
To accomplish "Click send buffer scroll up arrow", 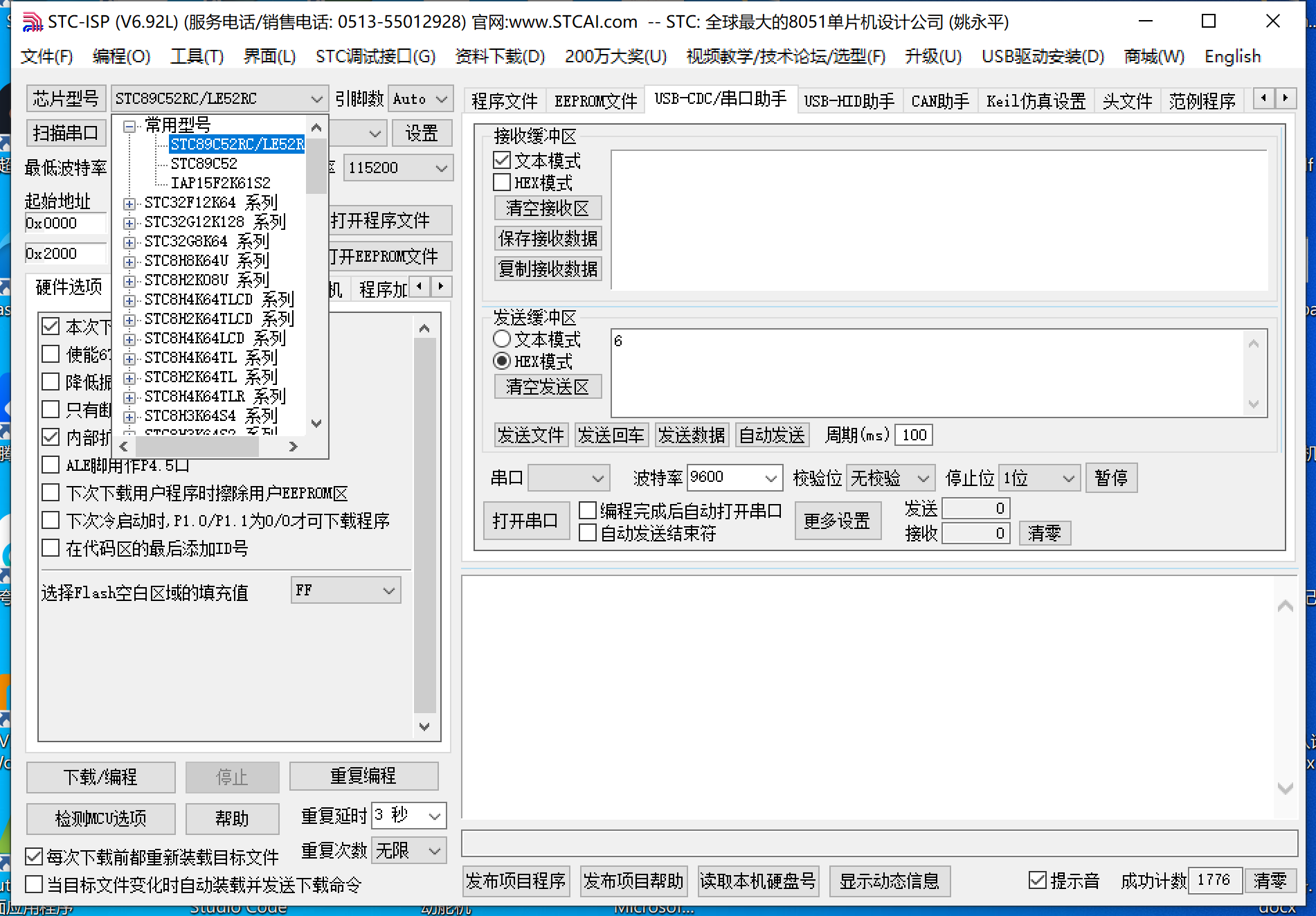I will pyautogui.click(x=1254, y=343).
